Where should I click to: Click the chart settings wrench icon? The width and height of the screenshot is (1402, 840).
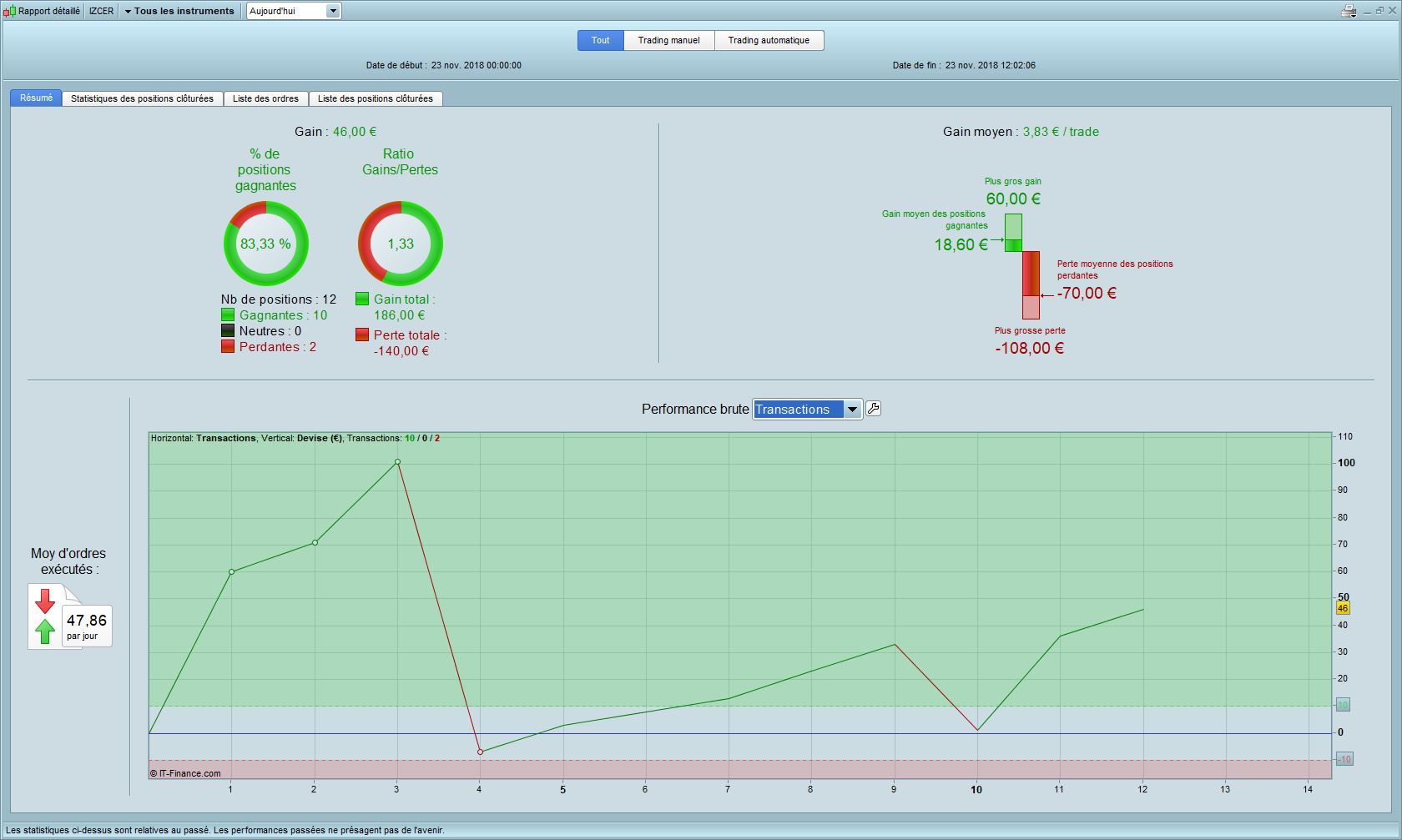[873, 409]
